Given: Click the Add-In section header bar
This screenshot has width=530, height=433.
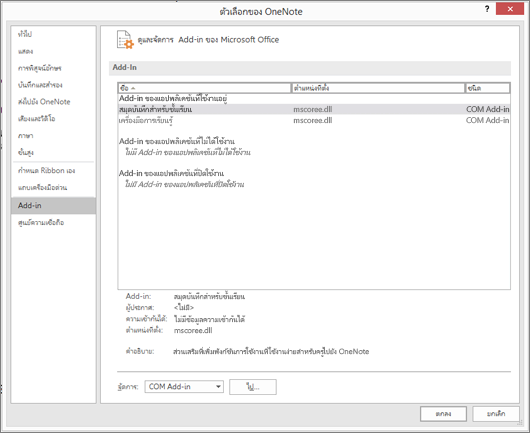Looking at the screenshot, I should [x=310, y=68].
